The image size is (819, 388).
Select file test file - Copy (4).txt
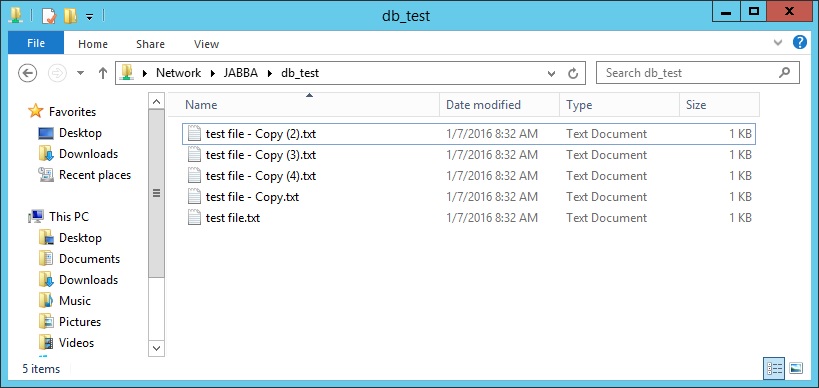[x=469, y=176]
